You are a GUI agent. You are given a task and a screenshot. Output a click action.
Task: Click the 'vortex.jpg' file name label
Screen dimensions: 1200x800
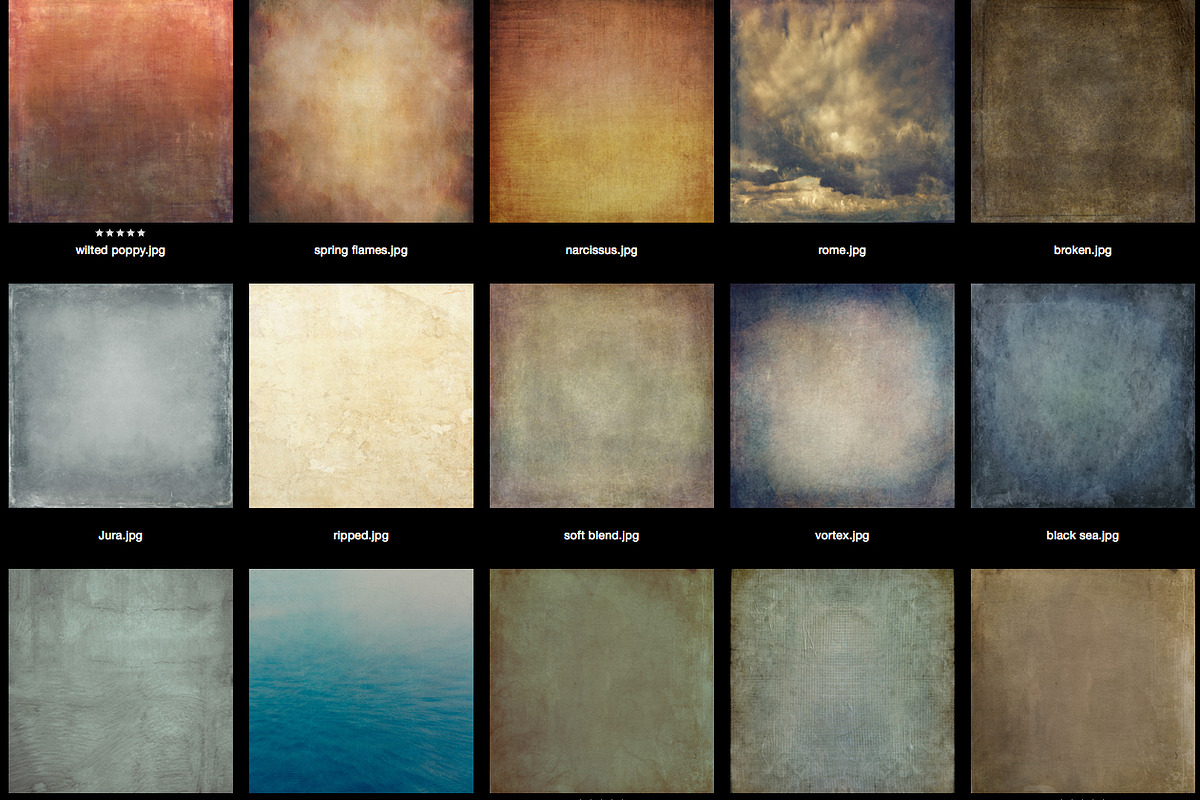click(x=842, y=536)
